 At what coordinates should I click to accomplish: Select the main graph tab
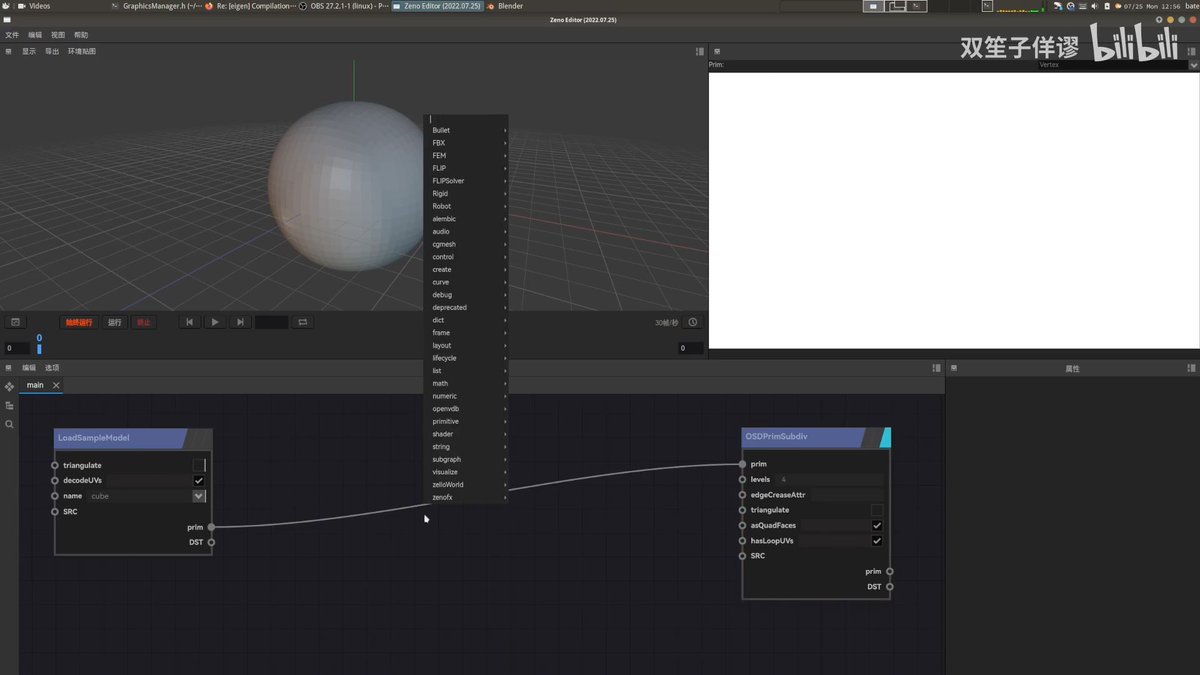click(35, 385)
